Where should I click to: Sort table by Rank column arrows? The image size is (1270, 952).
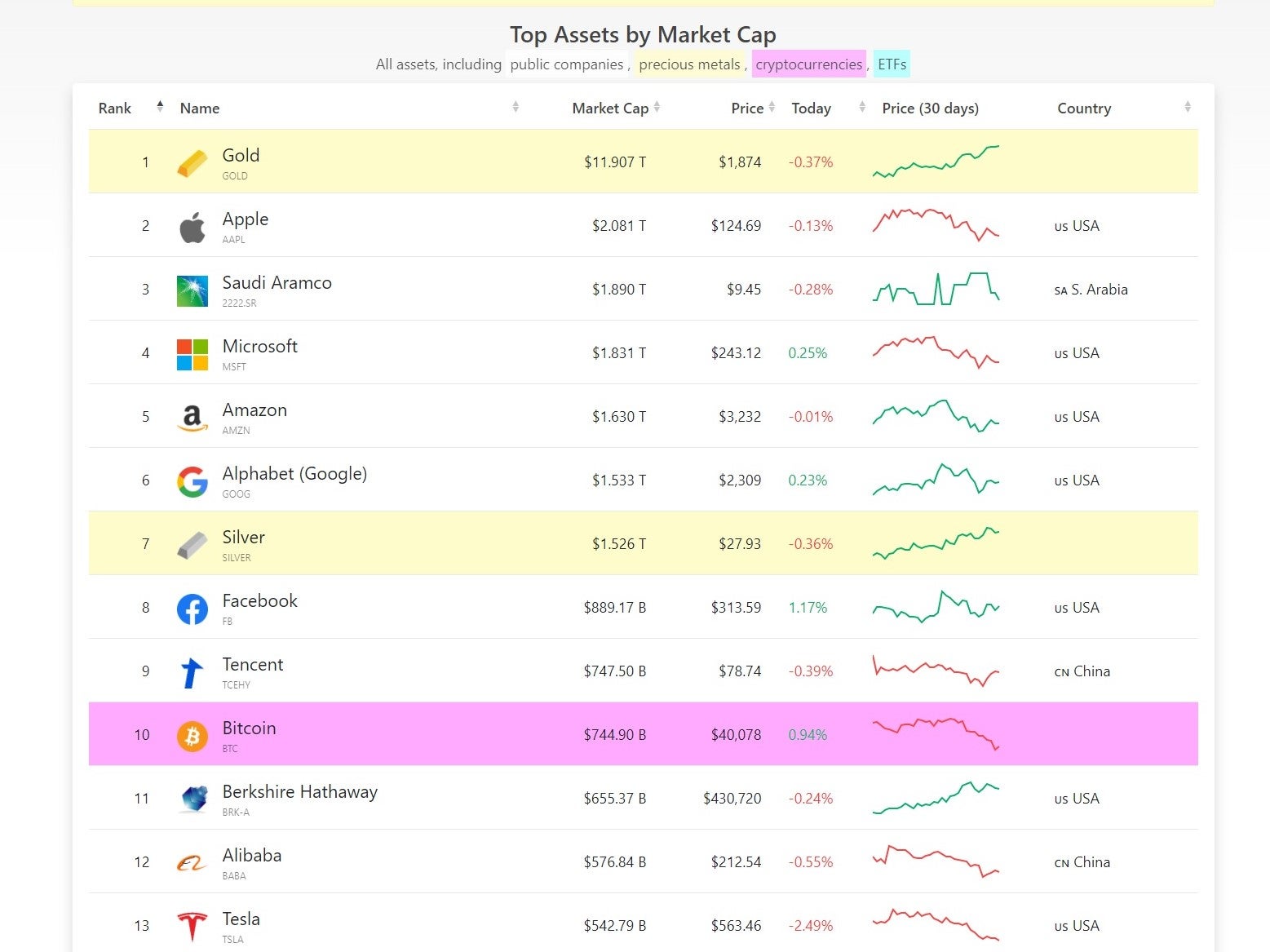tap(160, 107)
